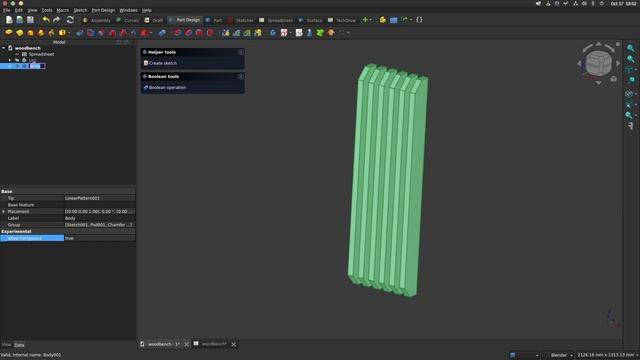
Task: Click Fit Selection zoom icon on the right
Action: point(631,59)
